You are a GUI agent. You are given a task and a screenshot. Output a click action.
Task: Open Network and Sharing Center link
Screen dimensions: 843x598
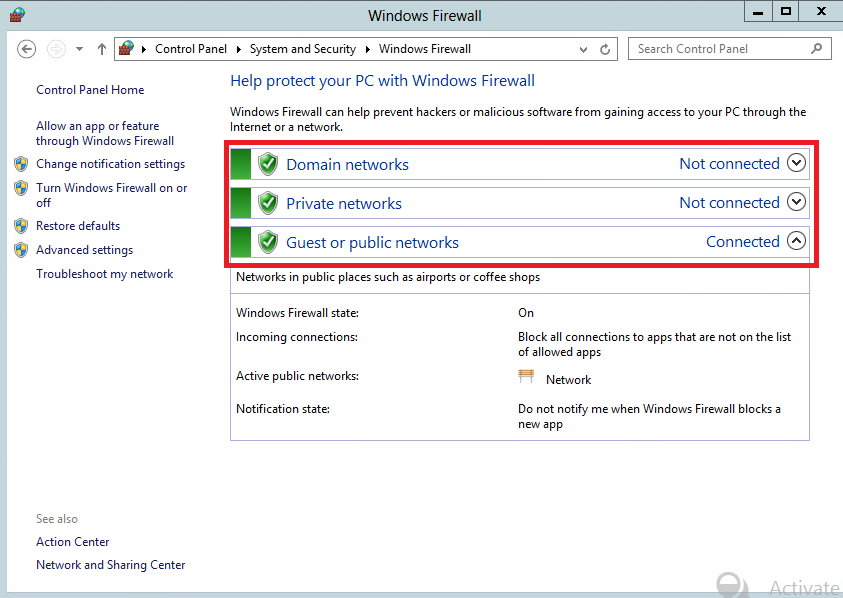pyautogui.click(x=110, y=565)
